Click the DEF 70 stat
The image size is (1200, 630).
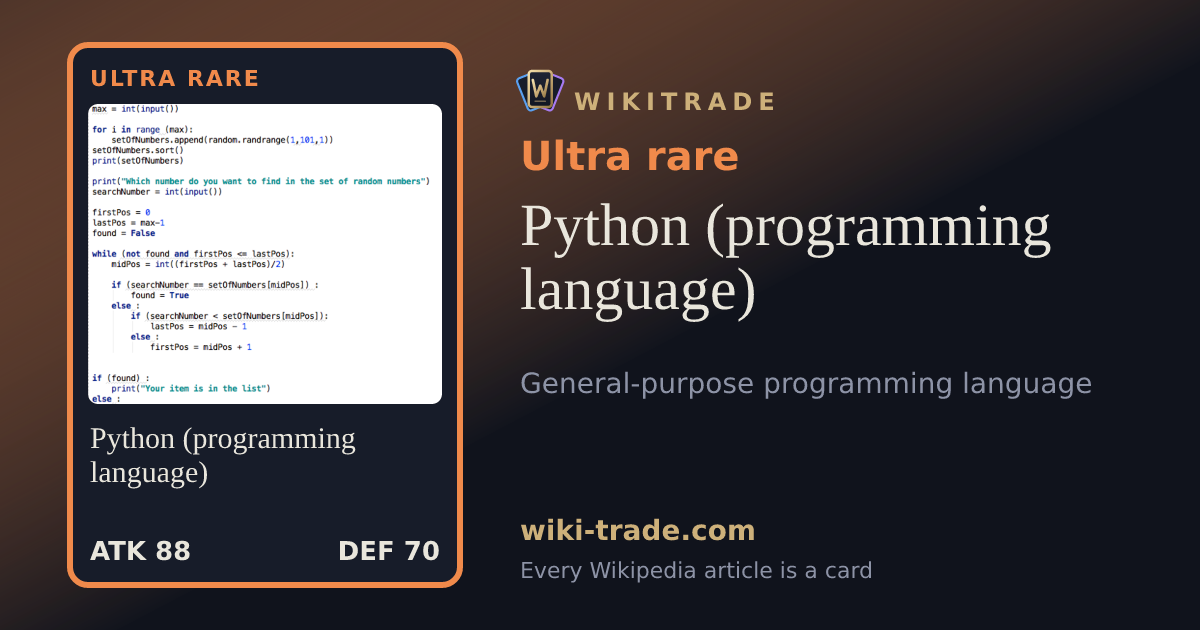tap(389, 551)
